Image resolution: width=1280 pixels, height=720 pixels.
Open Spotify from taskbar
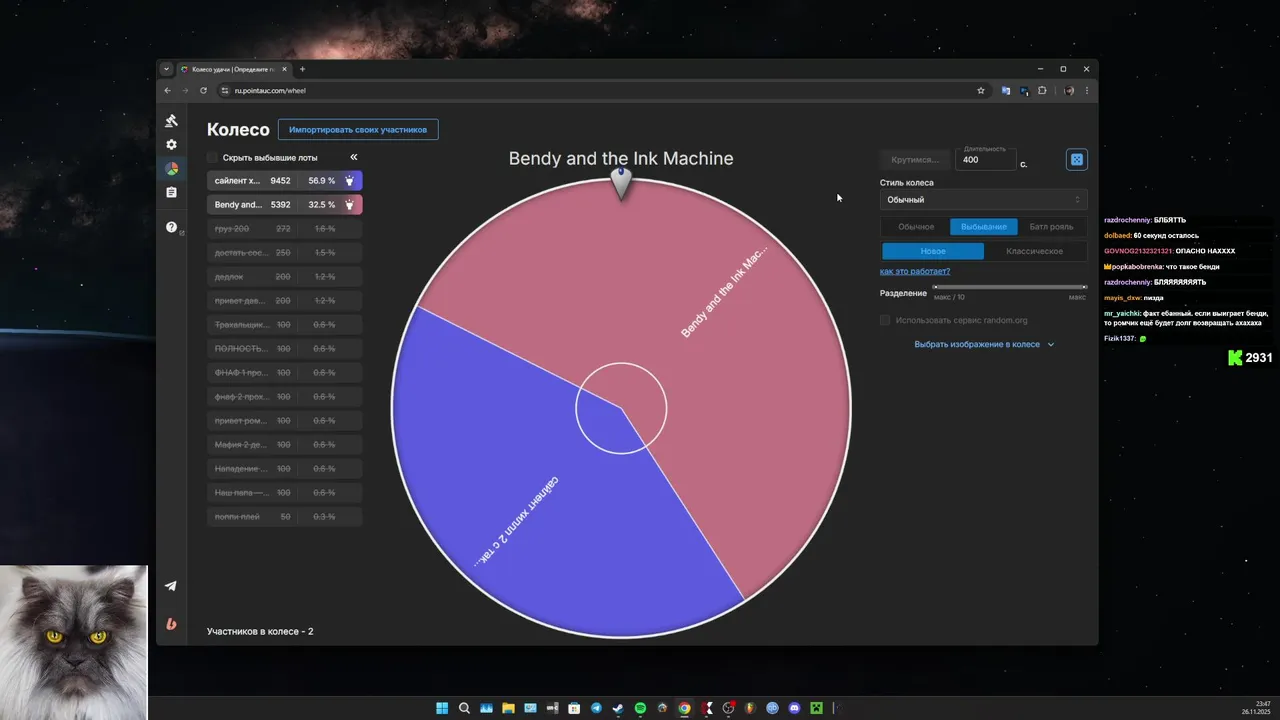(x=640, y=708)
